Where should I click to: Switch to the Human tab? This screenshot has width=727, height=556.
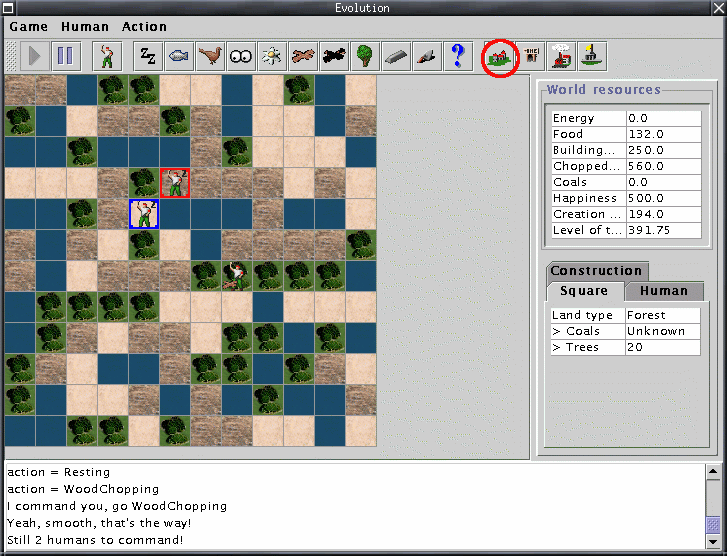(x=664, y=291)
